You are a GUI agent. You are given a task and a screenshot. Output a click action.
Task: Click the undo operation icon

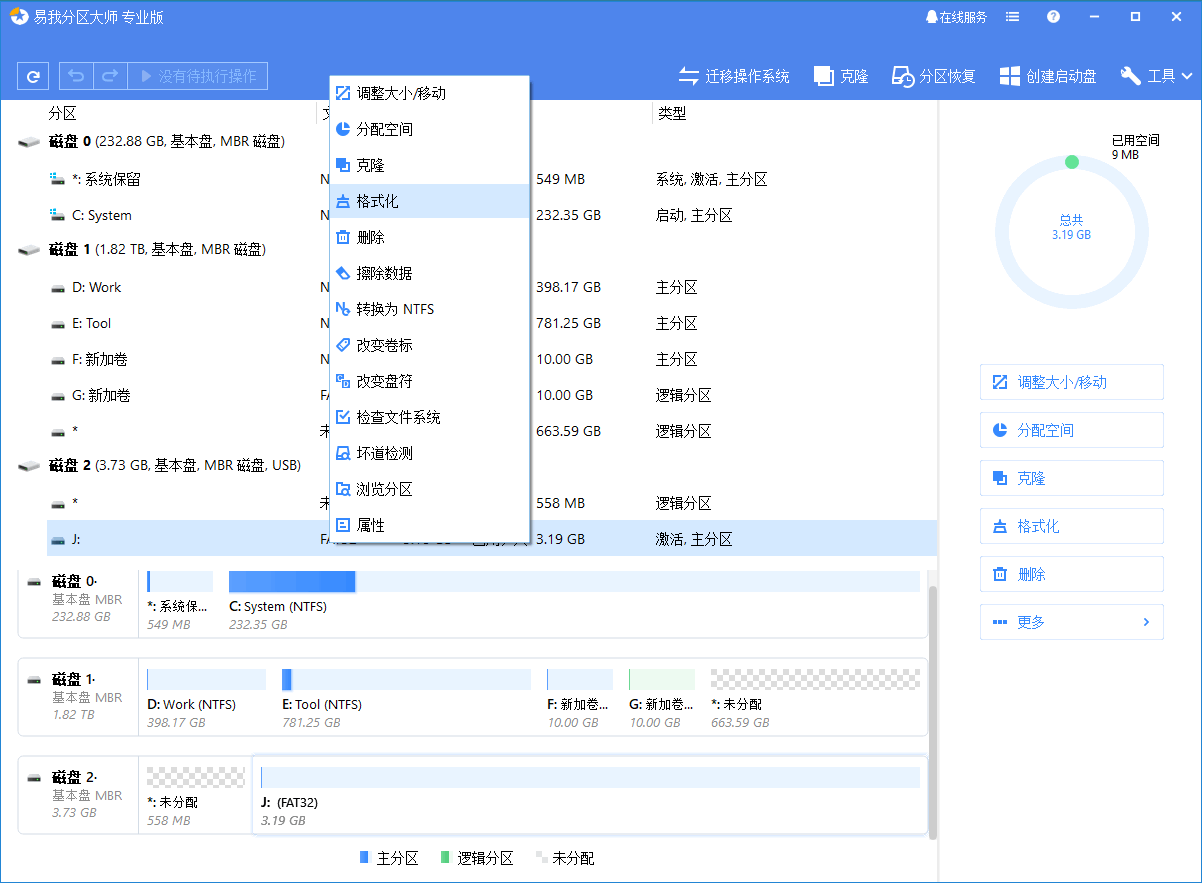tap(76, 75)
